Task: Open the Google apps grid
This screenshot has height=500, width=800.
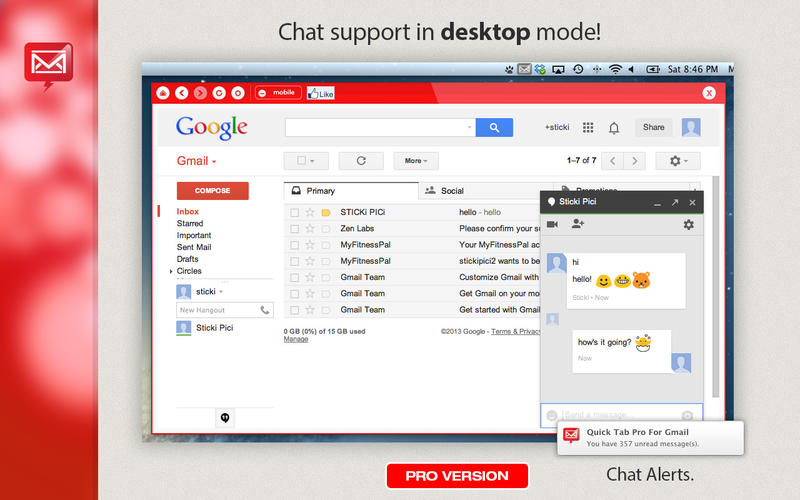Action: [x=588, y=128]
